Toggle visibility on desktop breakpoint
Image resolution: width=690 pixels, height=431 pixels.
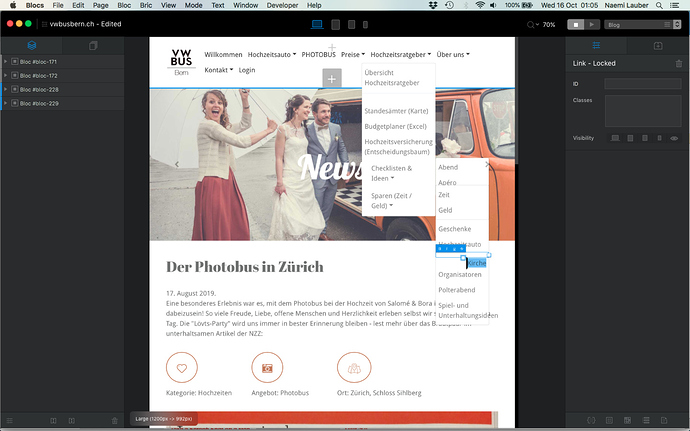(615, 138)
